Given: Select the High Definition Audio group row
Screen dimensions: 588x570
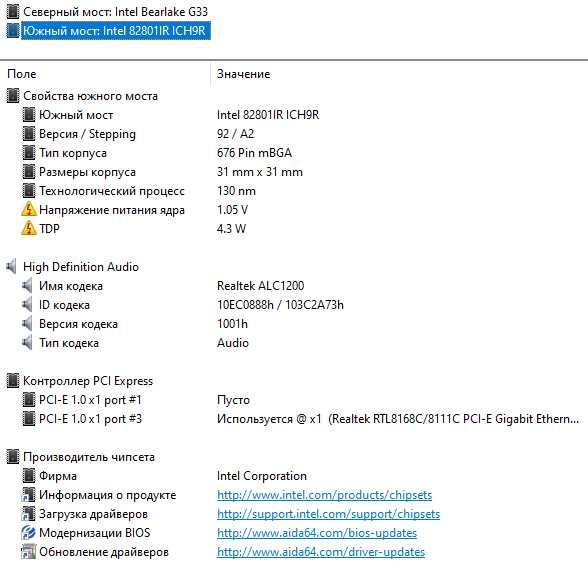Looking at the screenshot, I should click(81, 267).
